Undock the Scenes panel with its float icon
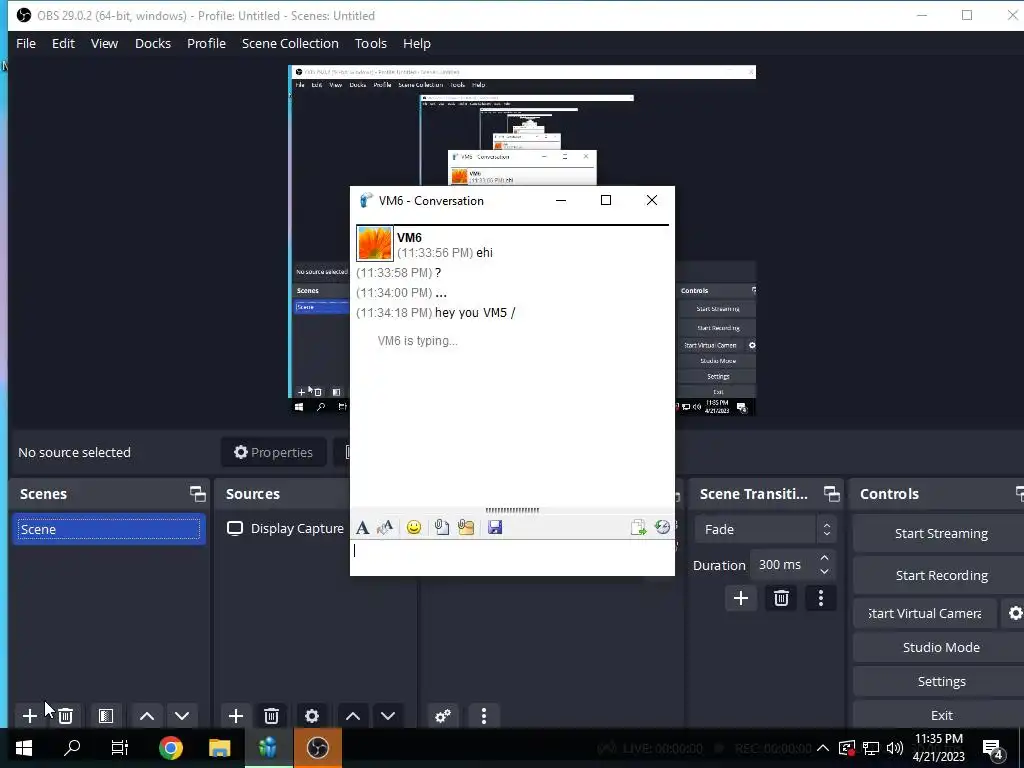Viewport: 1024px width, 768px height. [197, 494]
